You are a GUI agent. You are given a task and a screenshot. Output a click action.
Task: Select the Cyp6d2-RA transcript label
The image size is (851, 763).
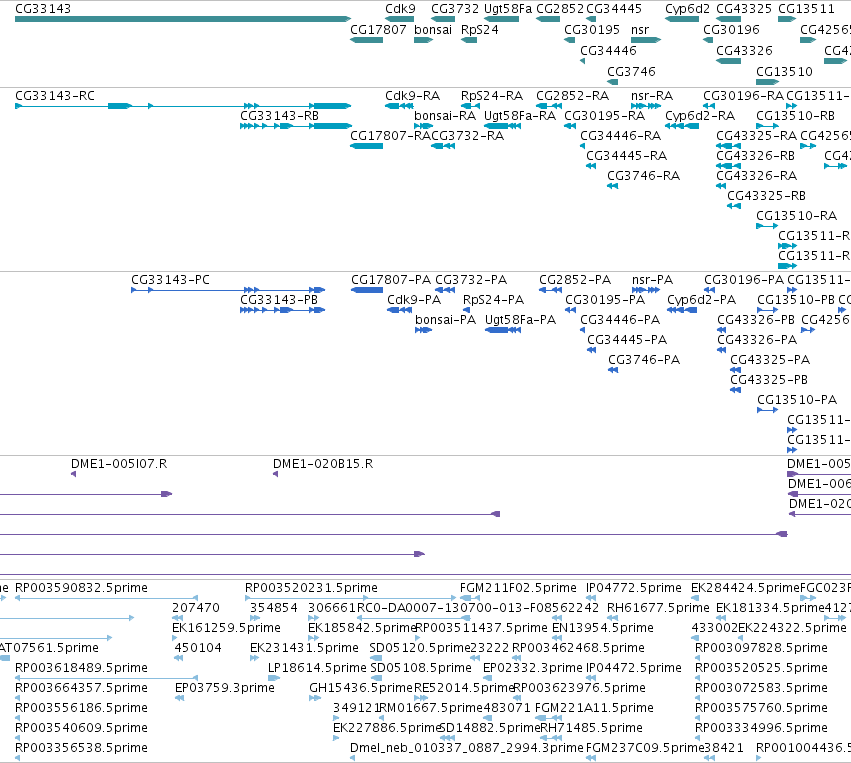(x=700, y=116)
